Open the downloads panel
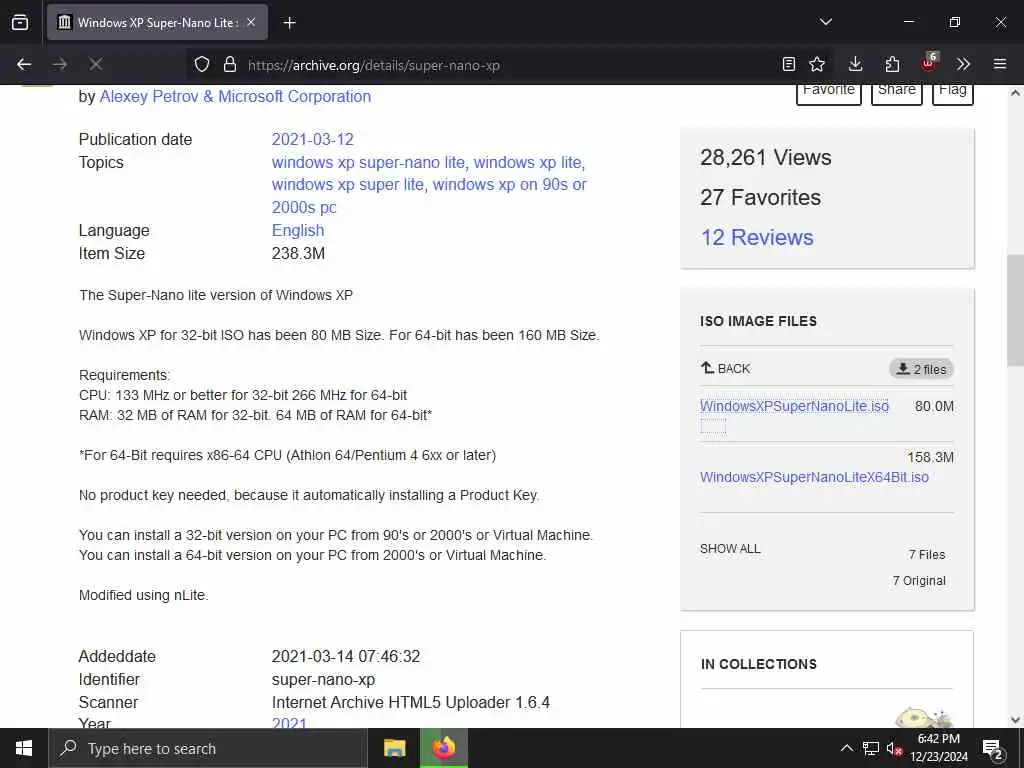Image resolution: width=1024 pixels, height=768 pixels. click(x=856, y=64)
